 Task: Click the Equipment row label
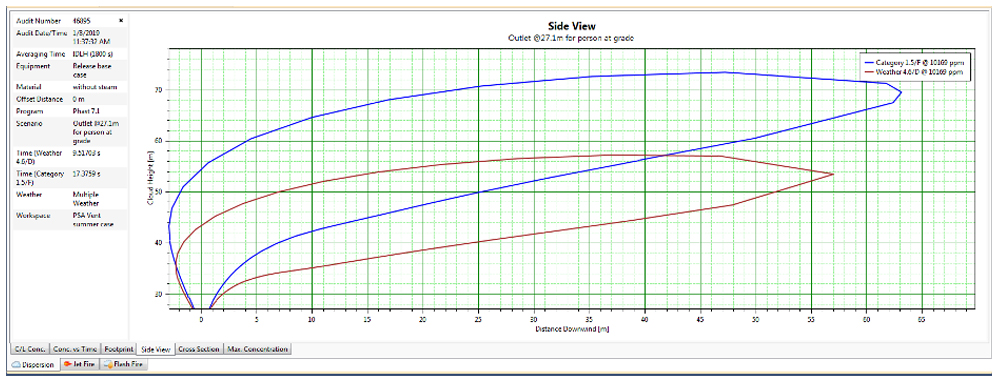click(32, 66)
